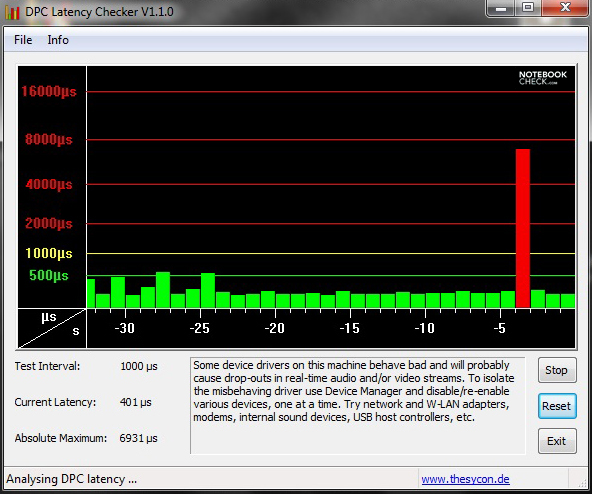Stop the latency analysis
Viewport: 592px width, 494px height.
point(557,370)
